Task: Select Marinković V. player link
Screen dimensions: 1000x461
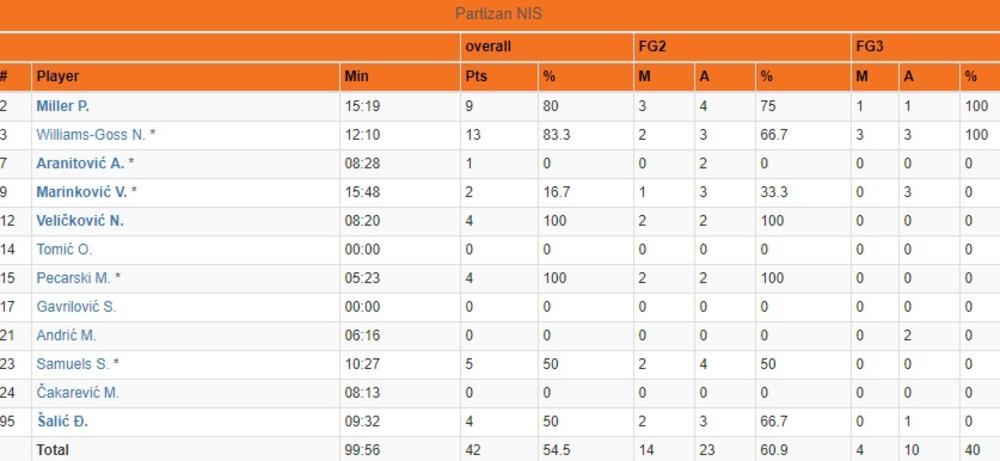Action: pyautogui.click(x=81, y=192)
